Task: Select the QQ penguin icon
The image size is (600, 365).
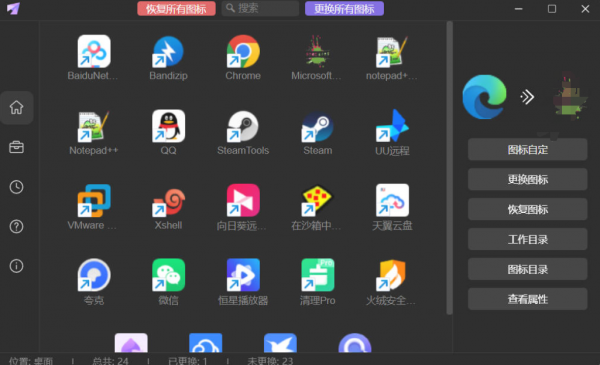Action: point(168,126)
